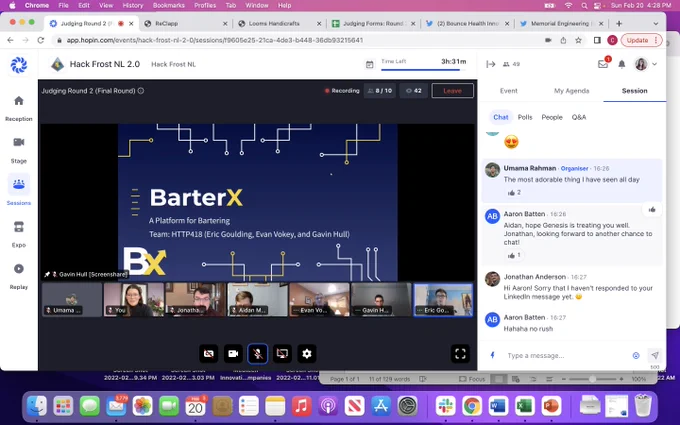The width and height of the screenshot is (680, 425).
Task: View the 49 attendees count icon
Action: point(511,64)
